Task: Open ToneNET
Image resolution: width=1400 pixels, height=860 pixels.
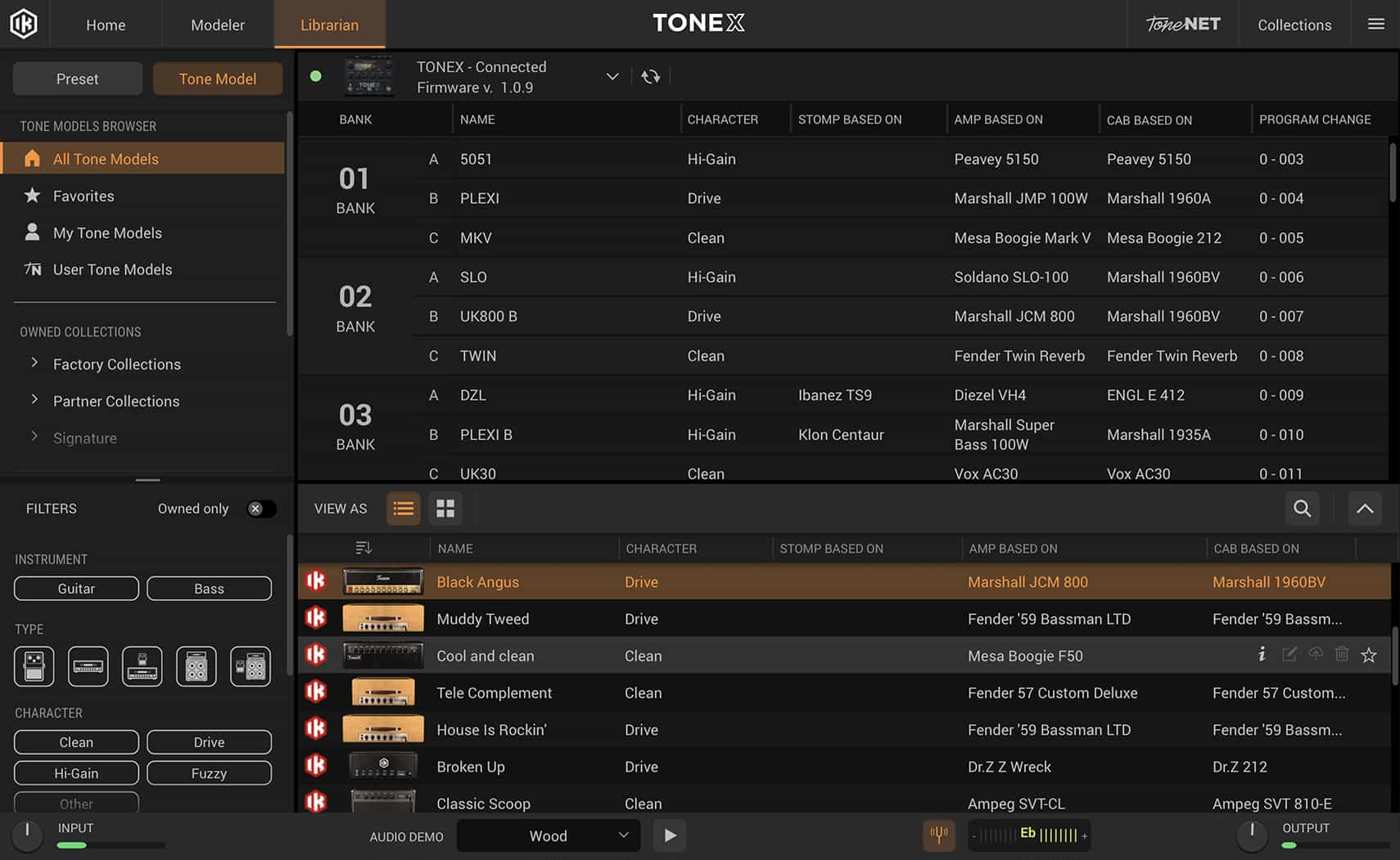Action: coord(1182,24)
